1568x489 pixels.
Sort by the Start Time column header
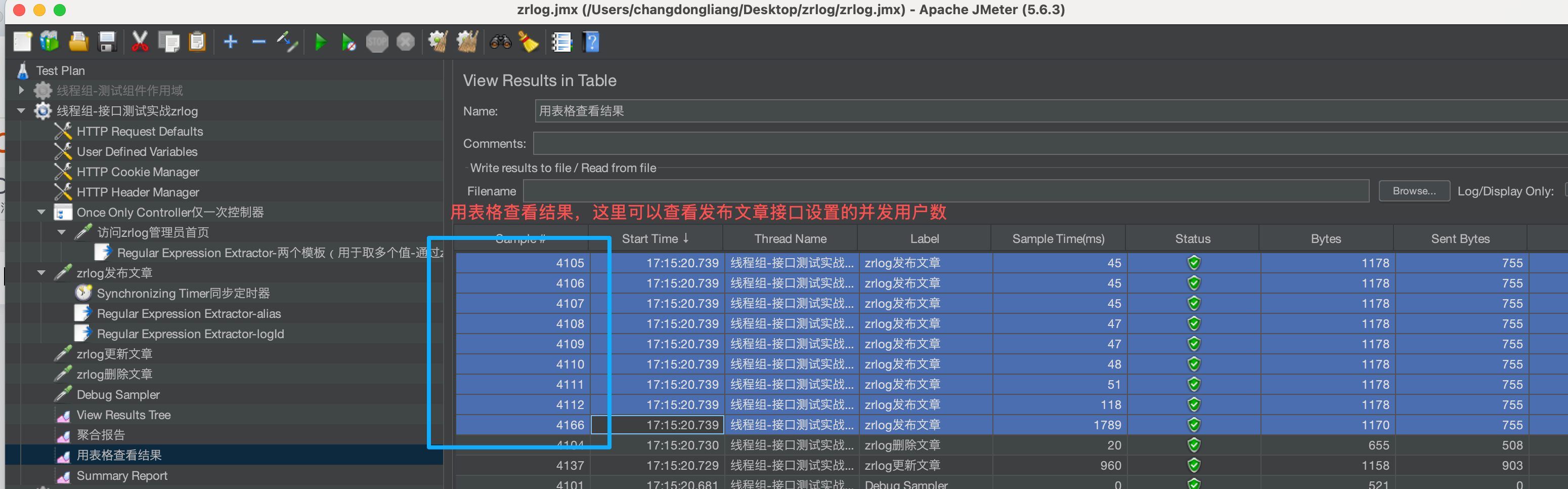coord(656,238)
